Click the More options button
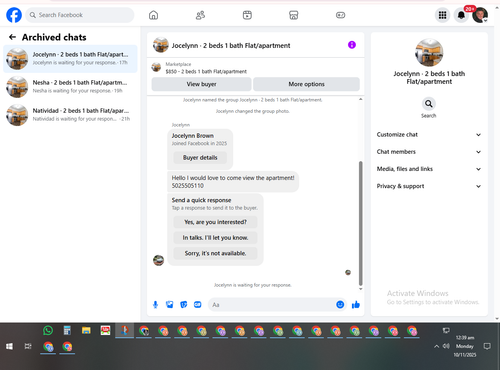The height and width of the screenshot is (370, 500). (x=306, y=84)
